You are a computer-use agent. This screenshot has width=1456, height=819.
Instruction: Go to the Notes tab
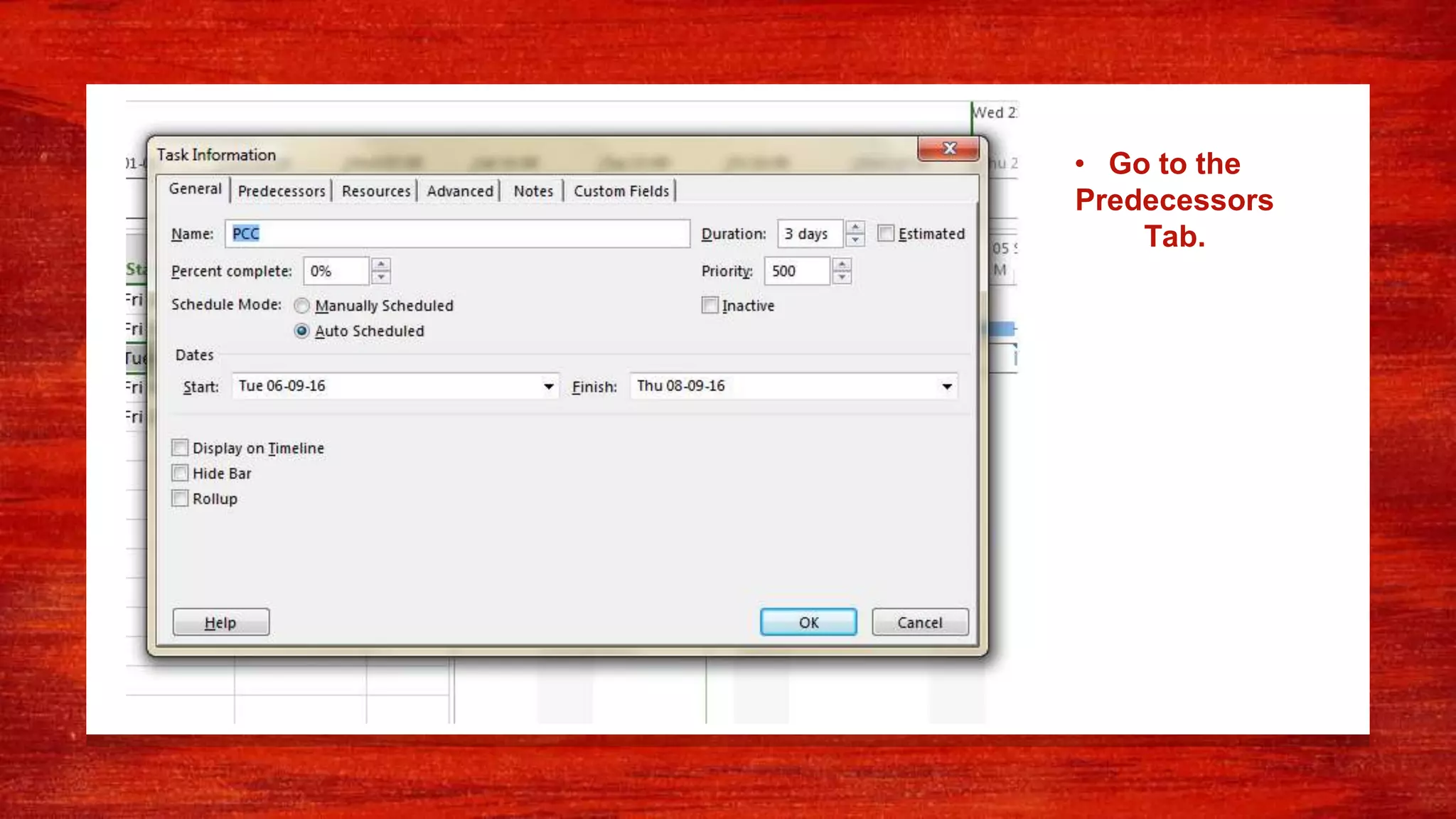(x=533, y=191)
